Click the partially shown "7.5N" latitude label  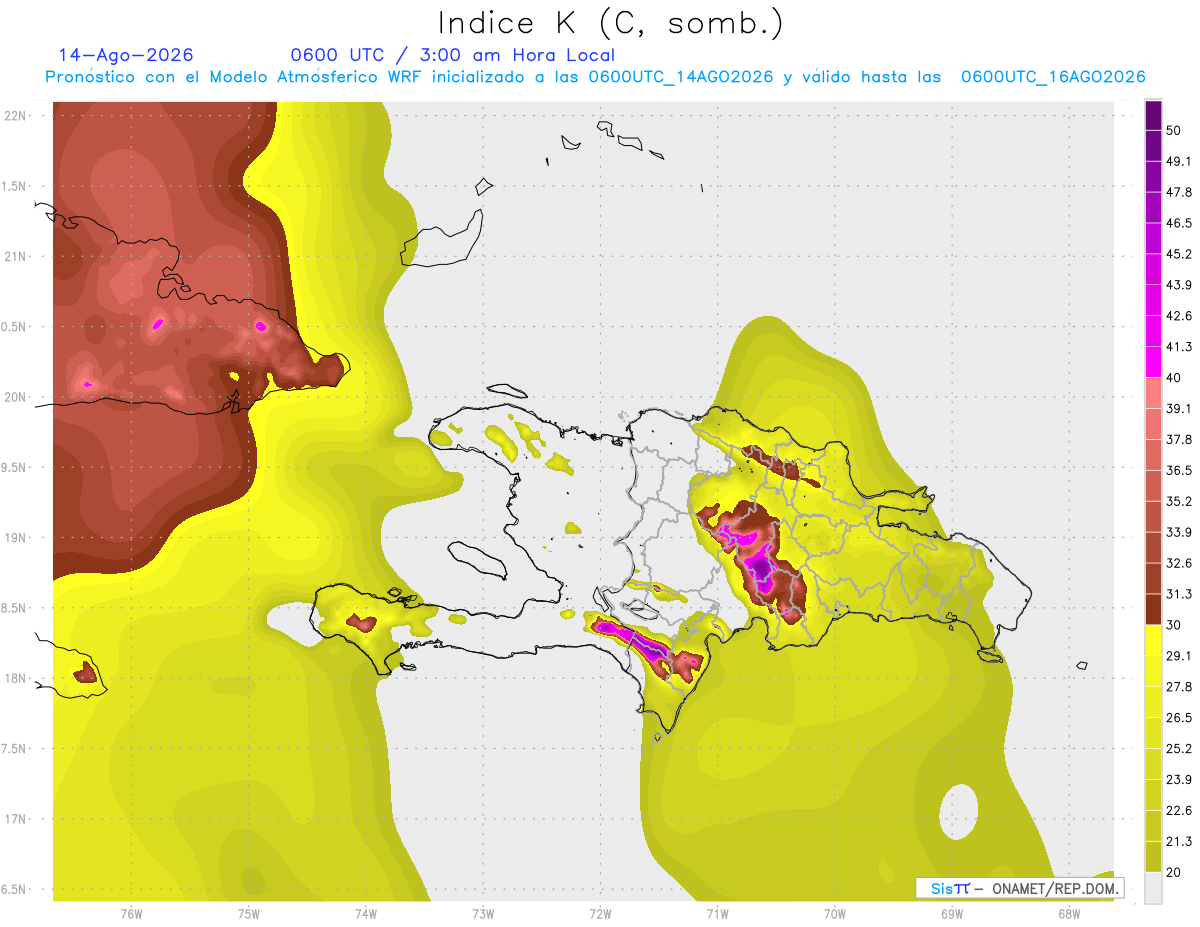pos(13,748)
